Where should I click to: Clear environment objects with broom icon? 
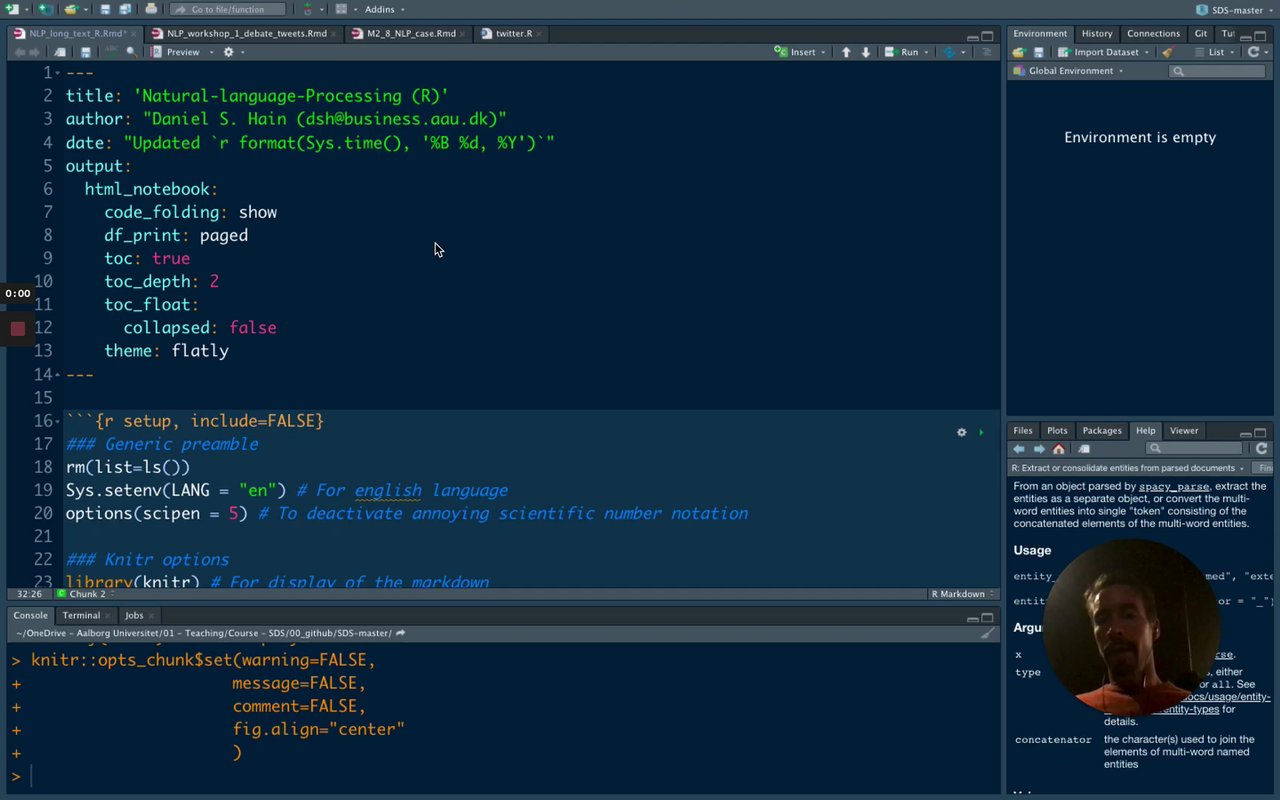click(1167, 52)
